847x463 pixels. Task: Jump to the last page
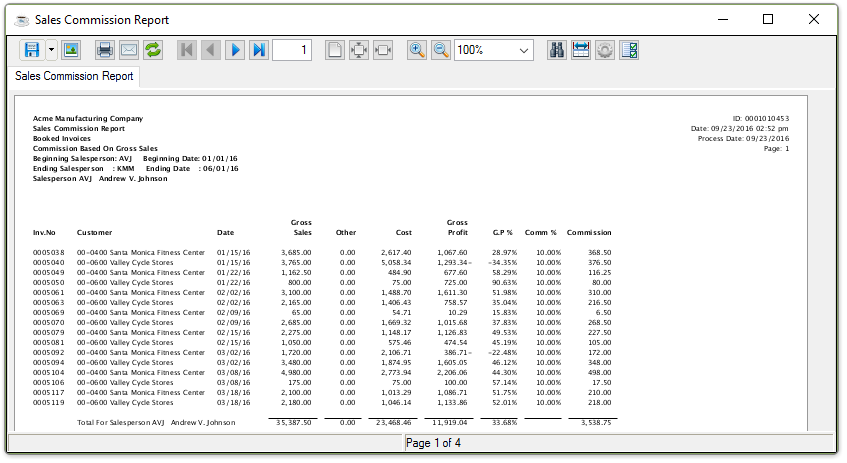click(259, 50)
